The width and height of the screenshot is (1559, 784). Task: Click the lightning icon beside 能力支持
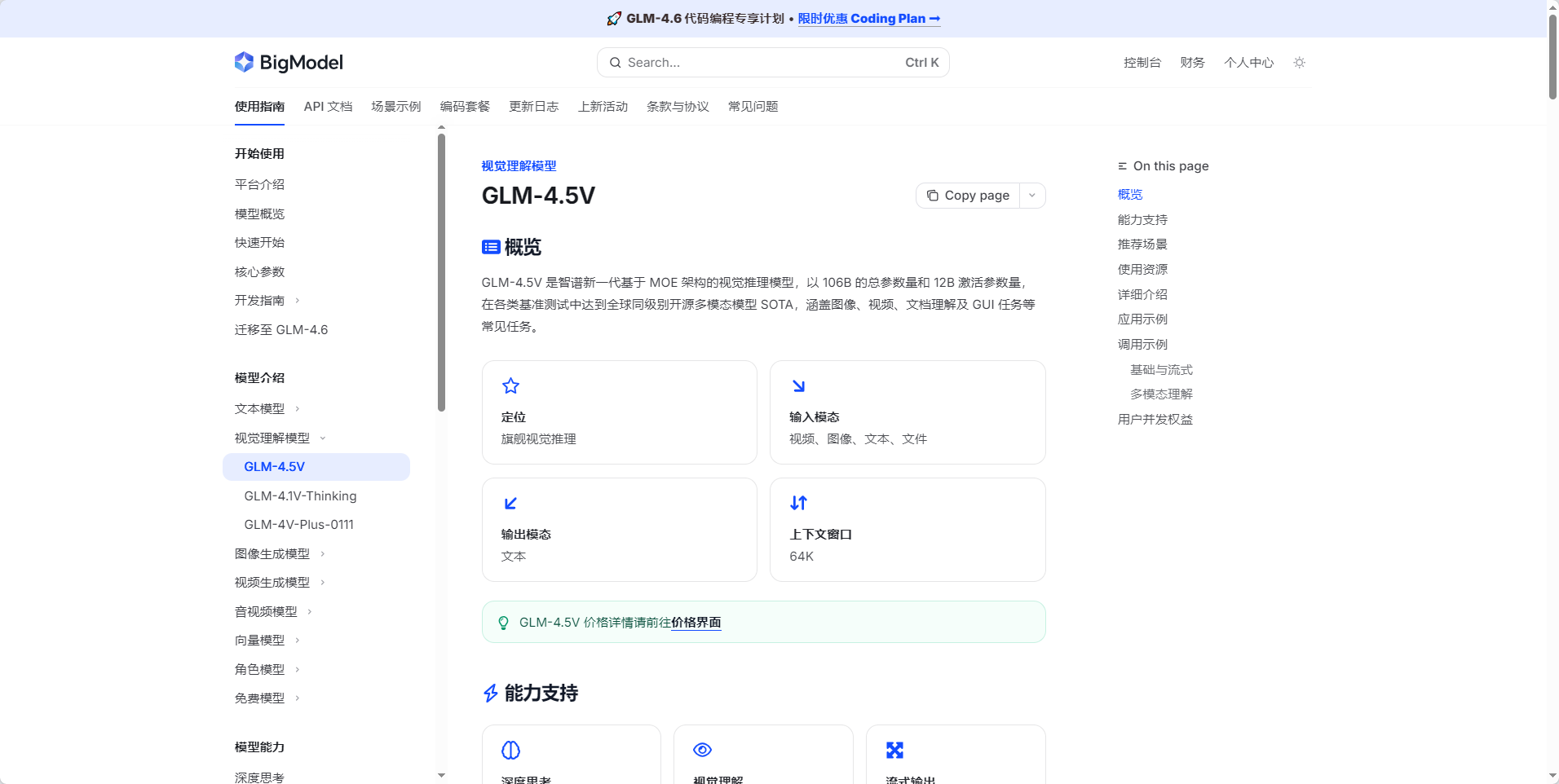click(x=490, y=694)
